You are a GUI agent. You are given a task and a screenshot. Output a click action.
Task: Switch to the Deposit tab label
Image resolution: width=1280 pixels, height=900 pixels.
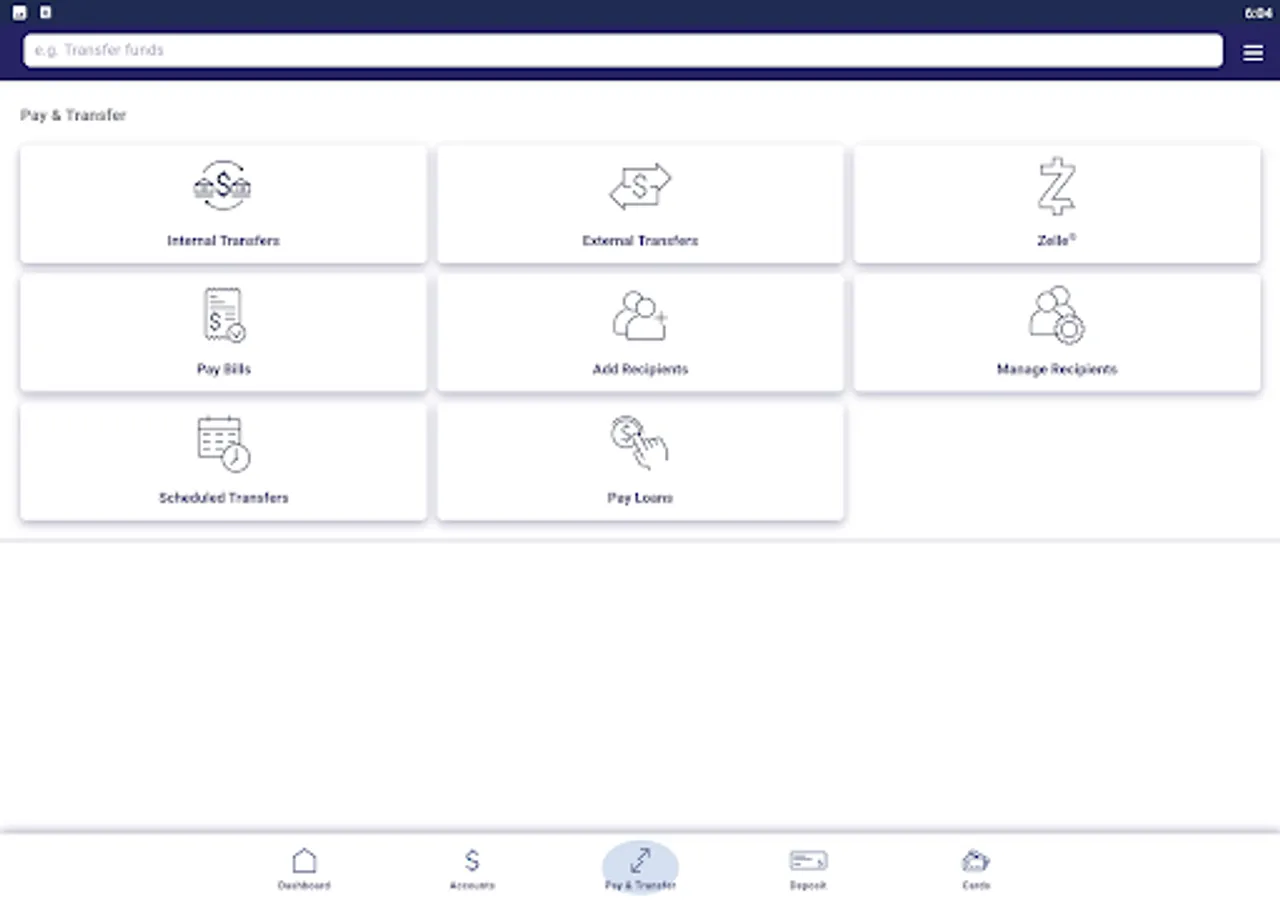[808, 886]
